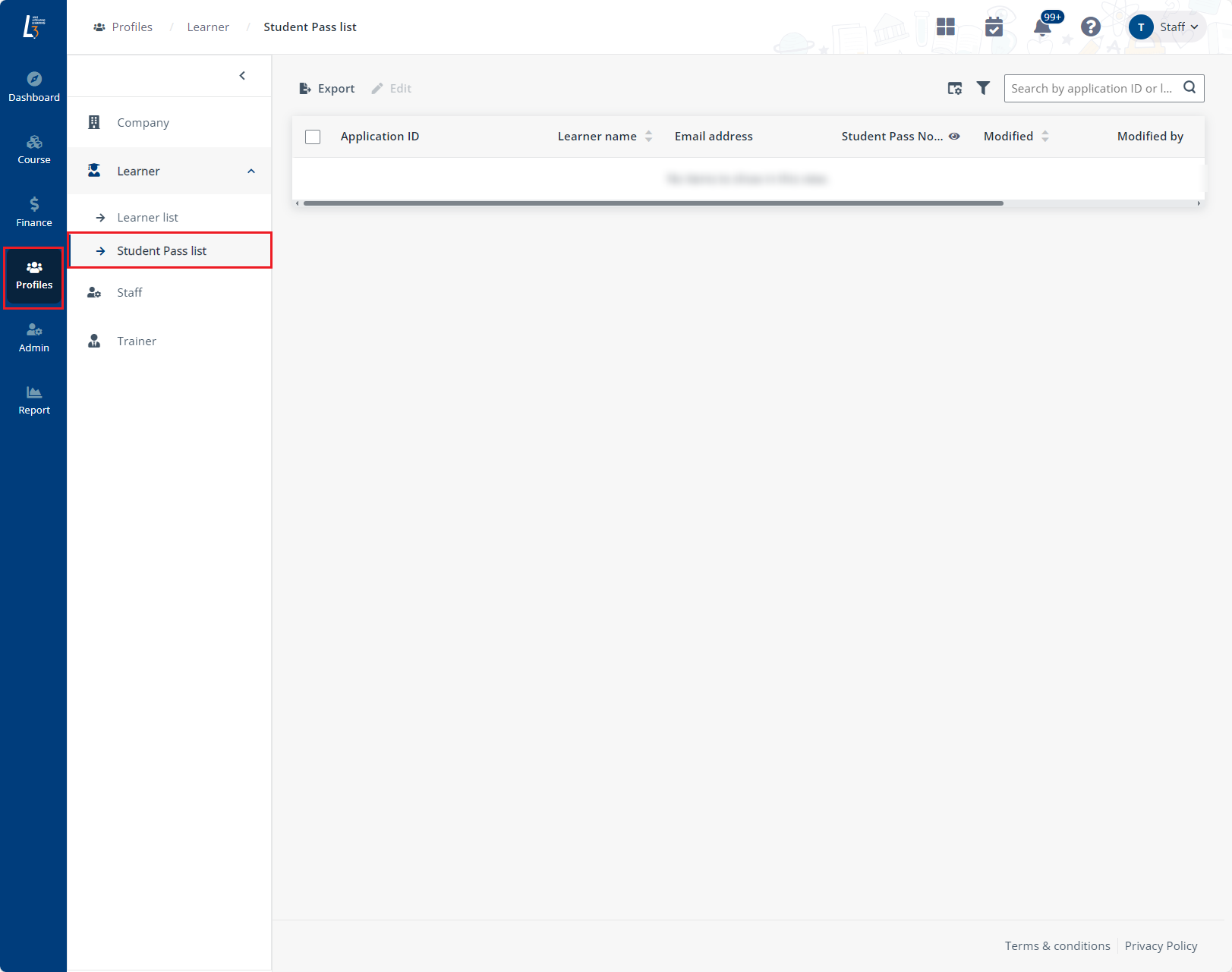Image resolution: width=1232 pixels, height=972 pixels.
Task: Open the Privacy Policy link
Action: [x=1161, y=946]
